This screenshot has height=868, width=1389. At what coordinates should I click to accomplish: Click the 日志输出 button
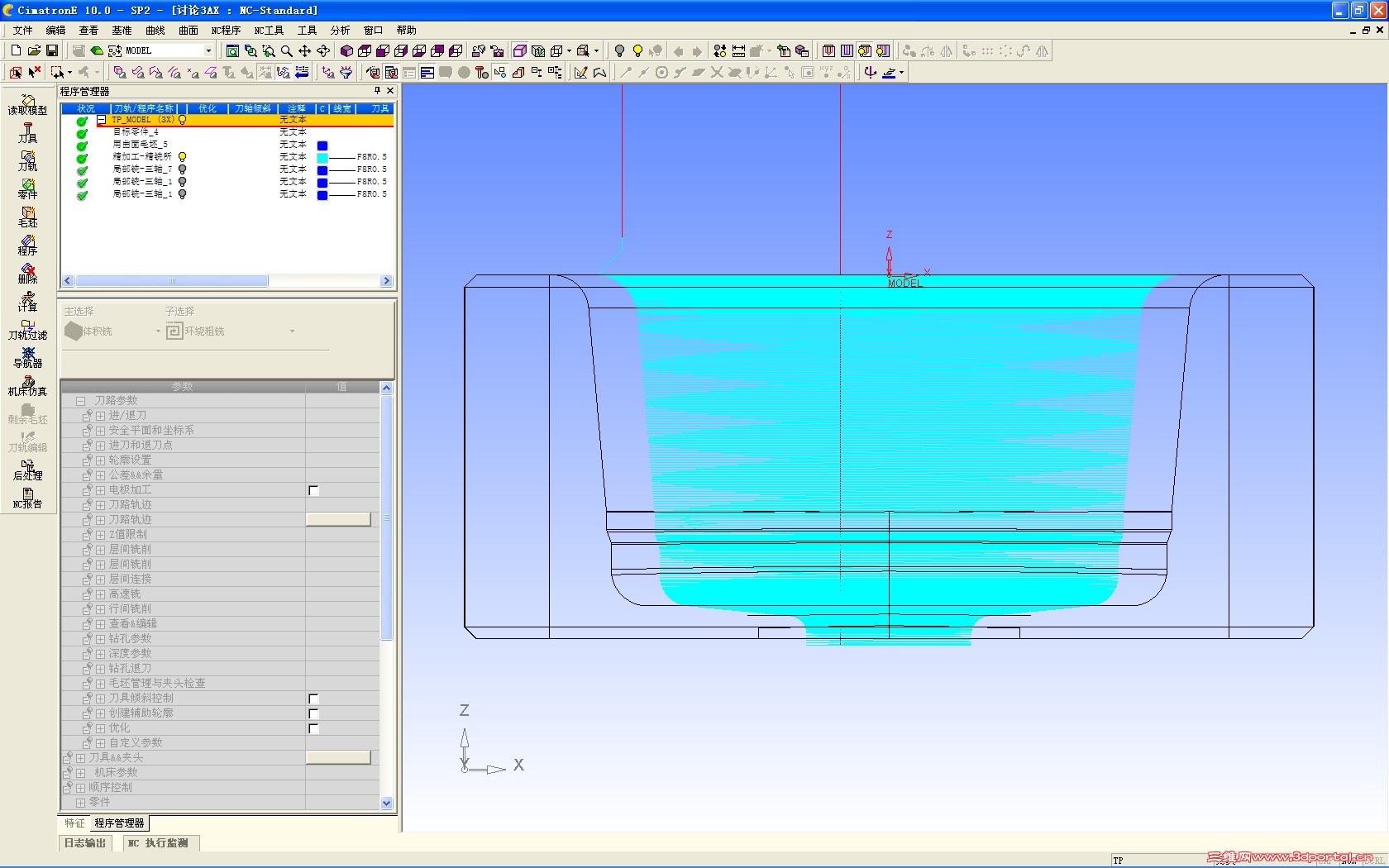point(85,843)
